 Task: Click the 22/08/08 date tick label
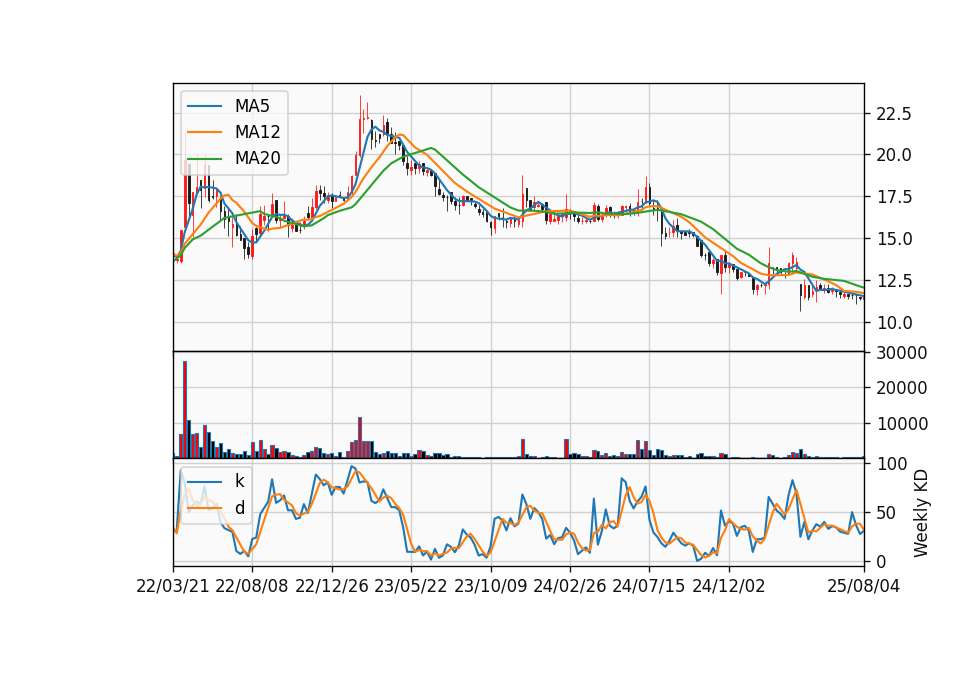point(252,586)
